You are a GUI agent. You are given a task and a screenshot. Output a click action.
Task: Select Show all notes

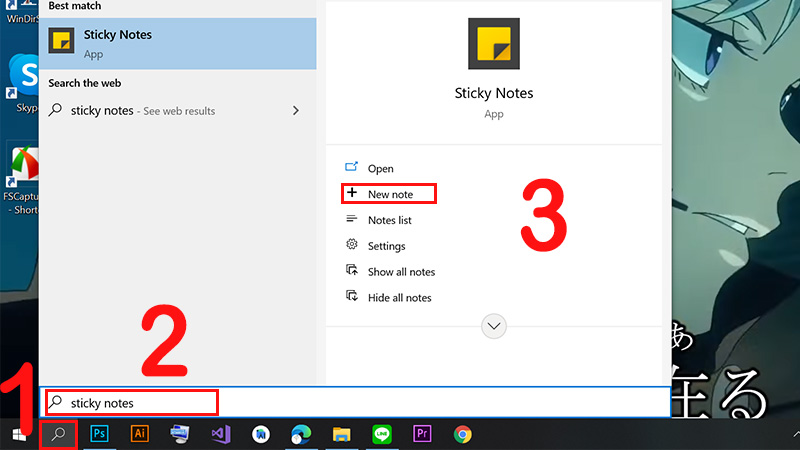pyautogui.click(x=401, y=272)
